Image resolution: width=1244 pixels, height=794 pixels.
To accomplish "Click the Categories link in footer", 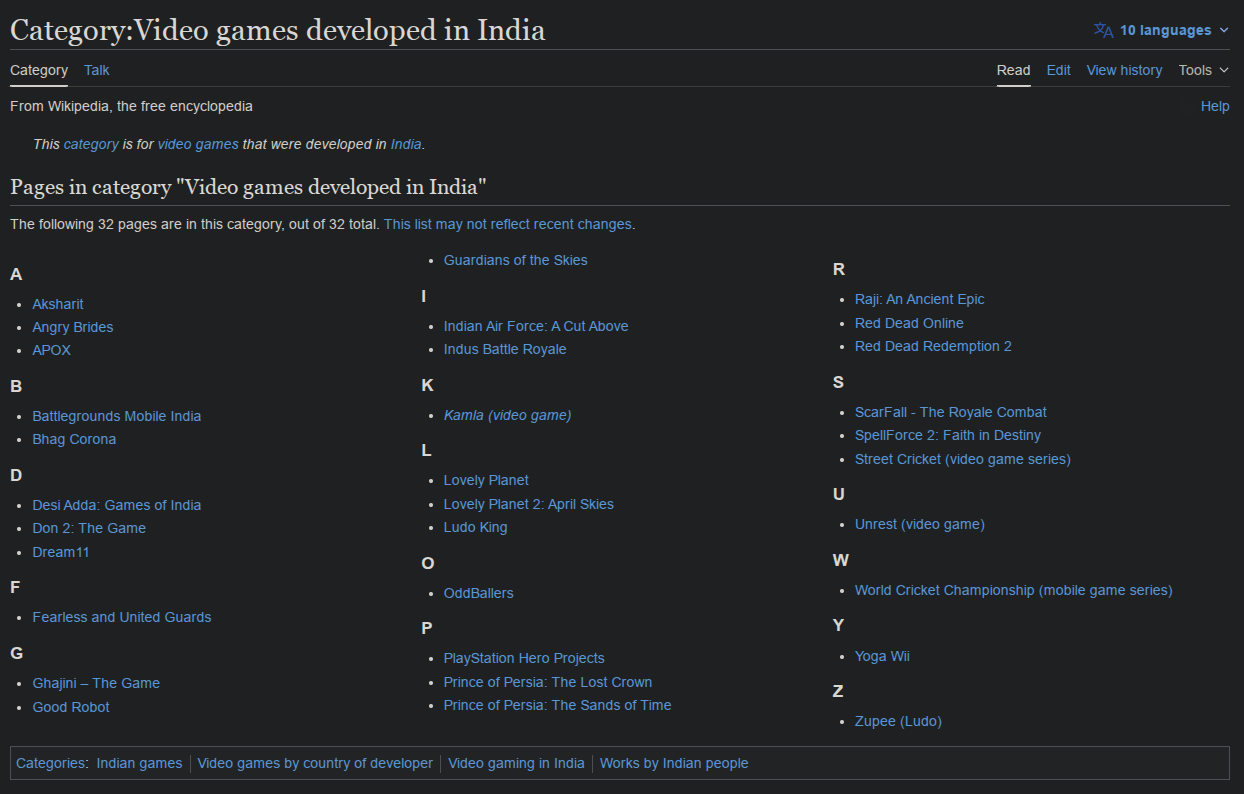I will (50, 763).
